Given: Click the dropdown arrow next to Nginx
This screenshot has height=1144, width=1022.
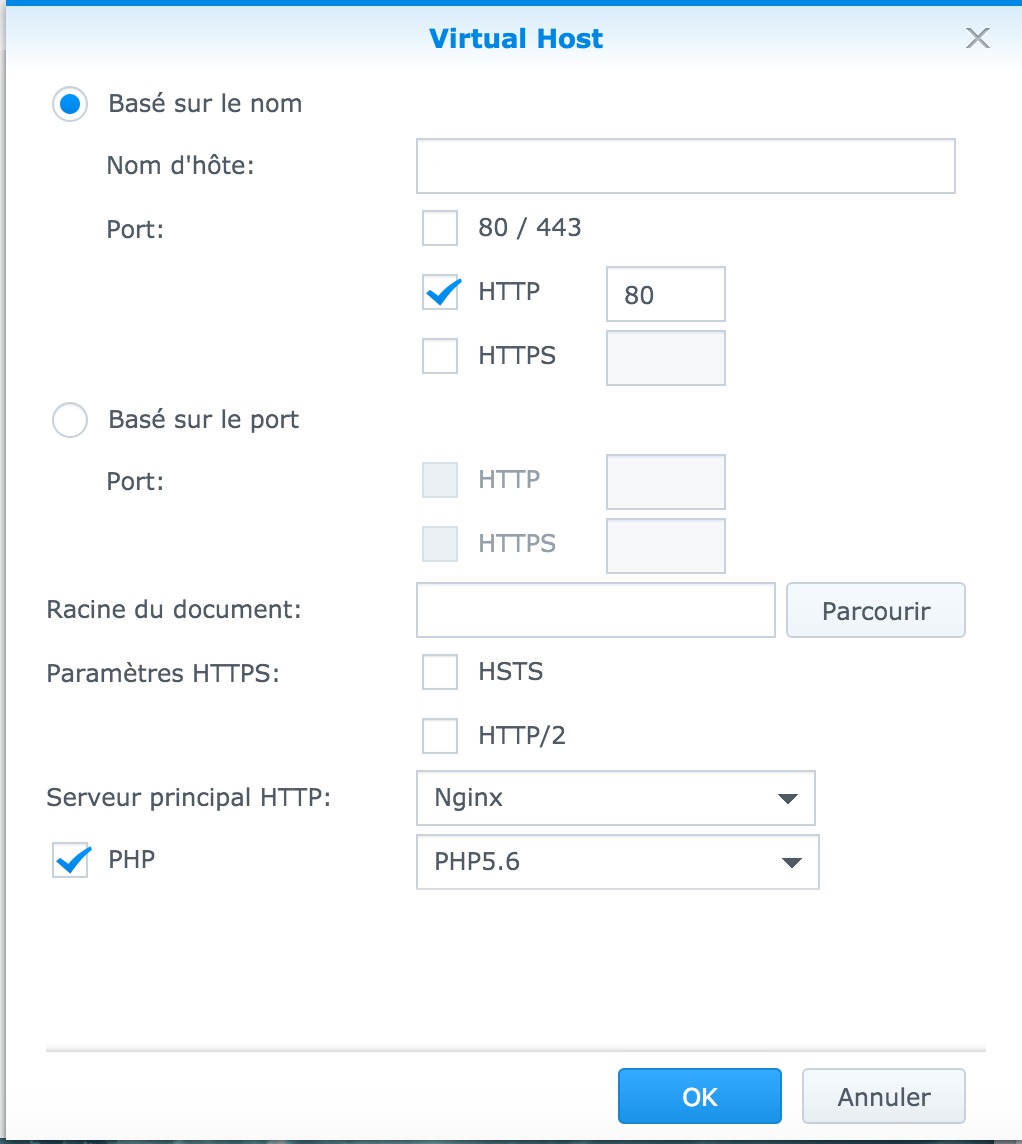Looking at the screenshot, I should 788,798.
